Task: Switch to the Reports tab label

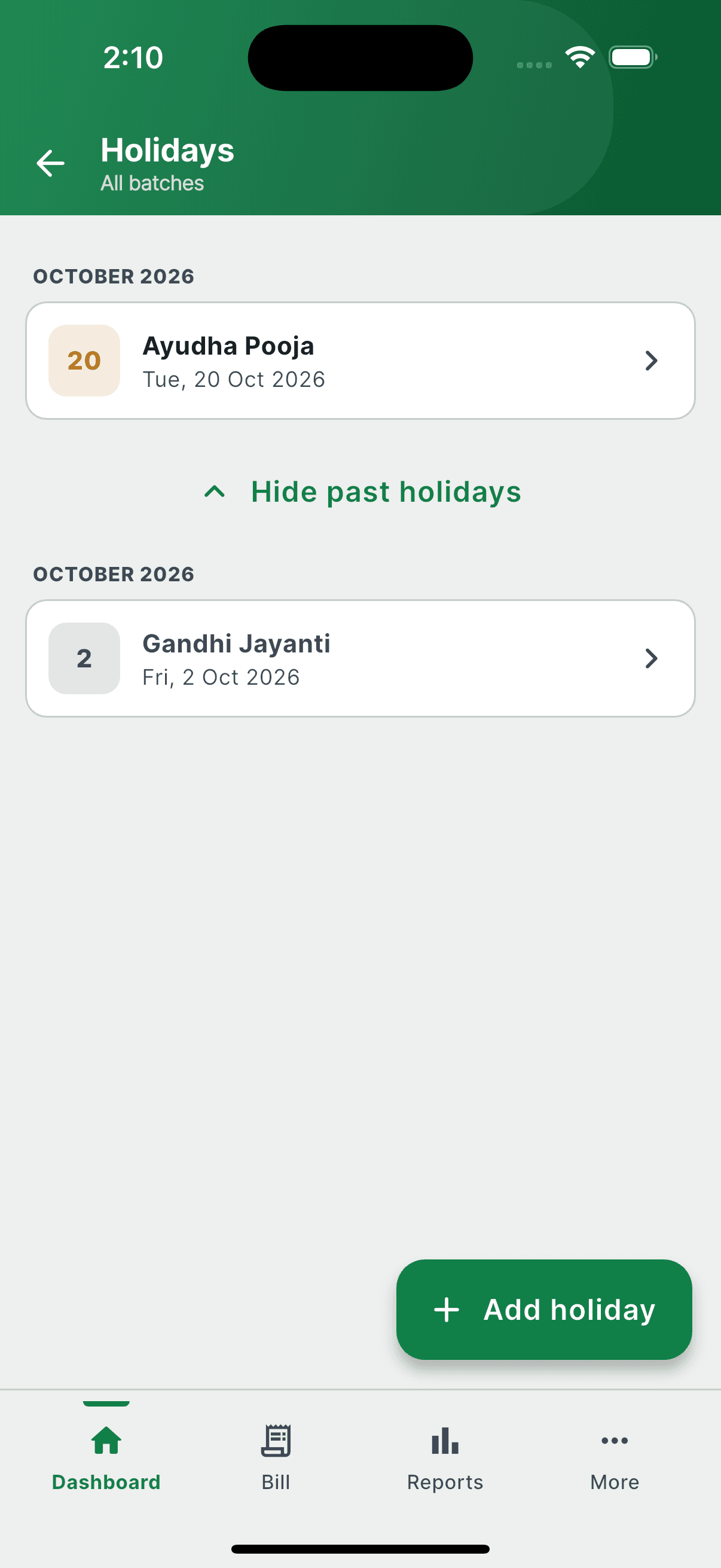Action: tap(445, 1481)
